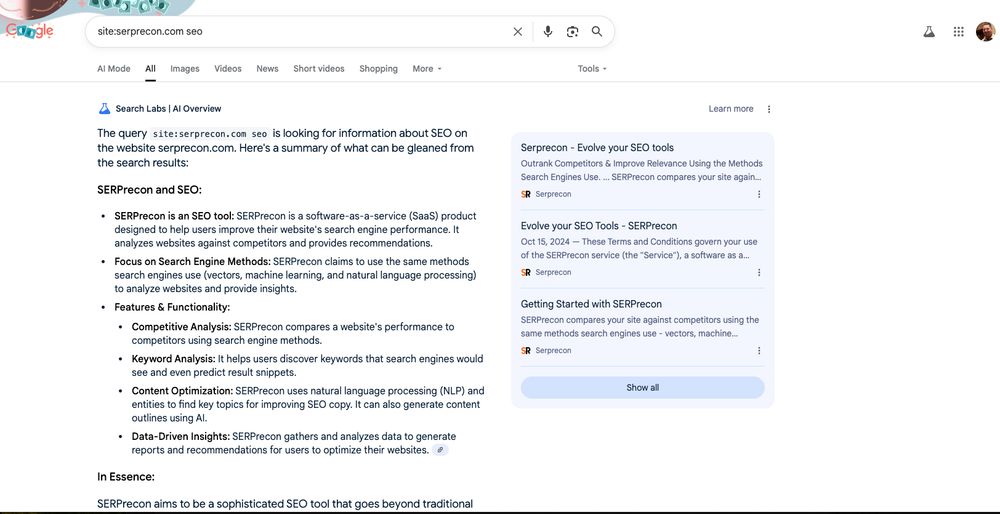Open AI Overview three-dot options menu
Image resolution: width=1000 pixels, height=514 pixels.
coord(769,109)
